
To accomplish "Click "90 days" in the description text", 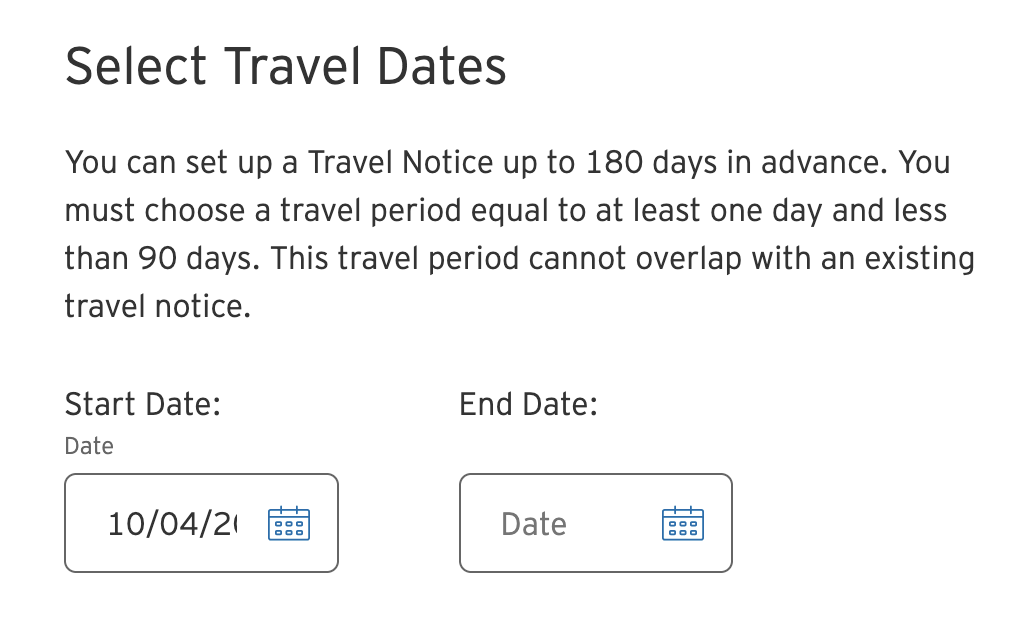I will tap(188, 258).
